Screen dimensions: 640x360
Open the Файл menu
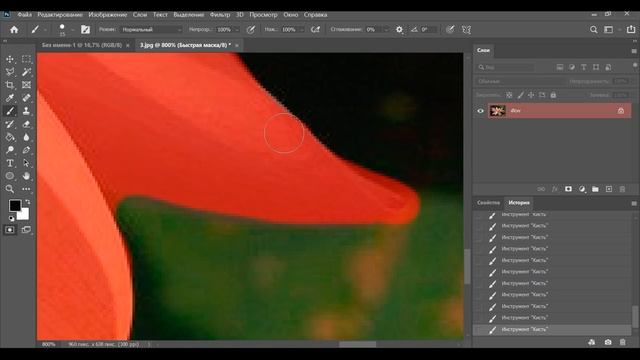[x=24, y=15]
